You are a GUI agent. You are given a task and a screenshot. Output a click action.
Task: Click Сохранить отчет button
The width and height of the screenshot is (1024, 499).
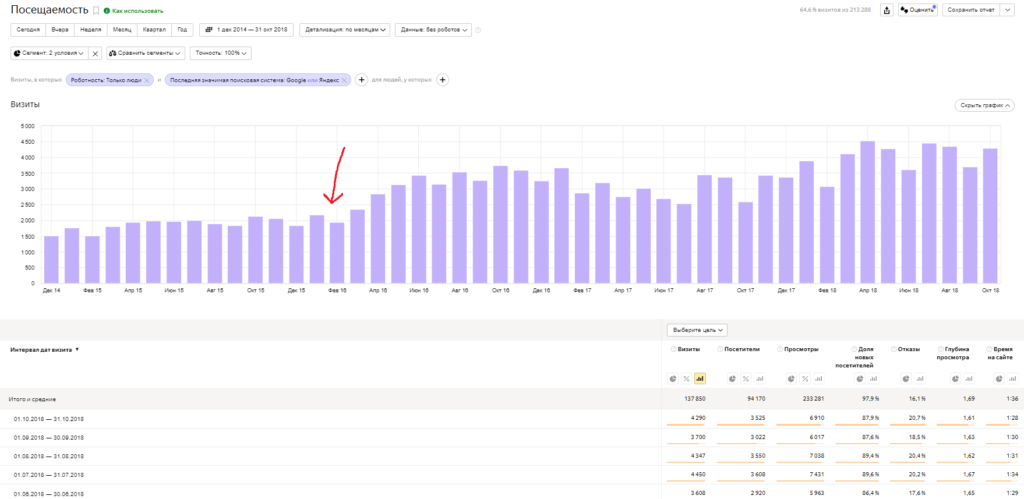click(x=970, y=10)
